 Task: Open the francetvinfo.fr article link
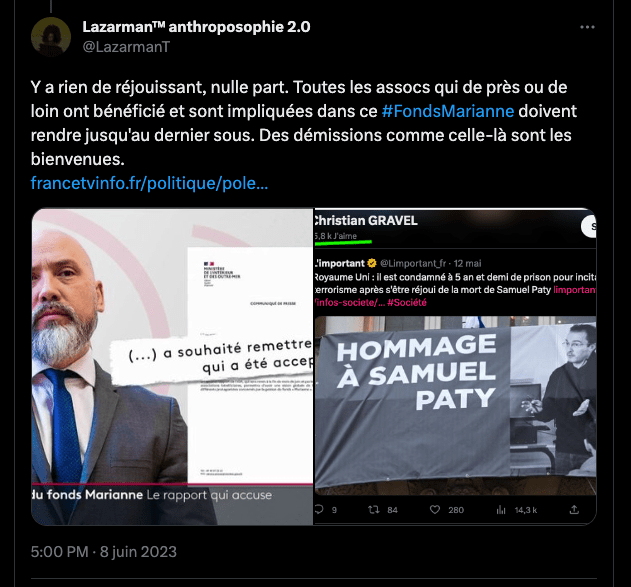[149, 183]
